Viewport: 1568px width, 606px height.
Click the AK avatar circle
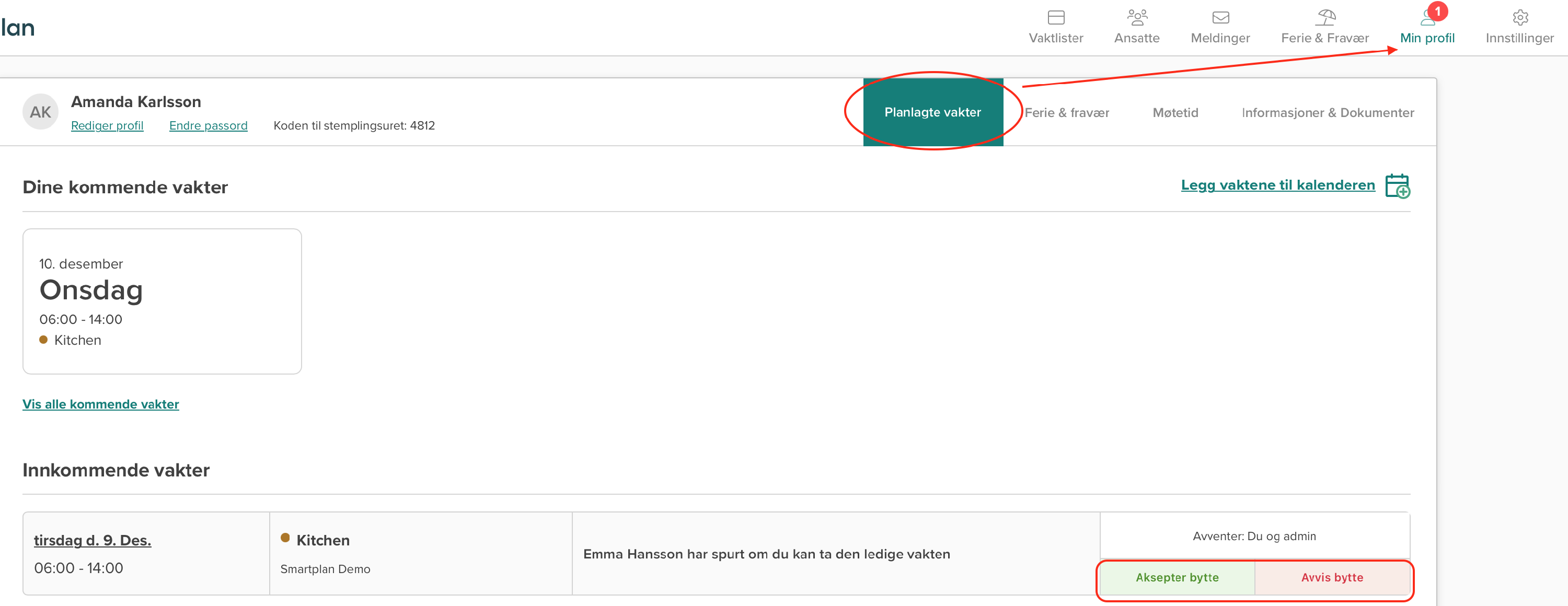40,112
